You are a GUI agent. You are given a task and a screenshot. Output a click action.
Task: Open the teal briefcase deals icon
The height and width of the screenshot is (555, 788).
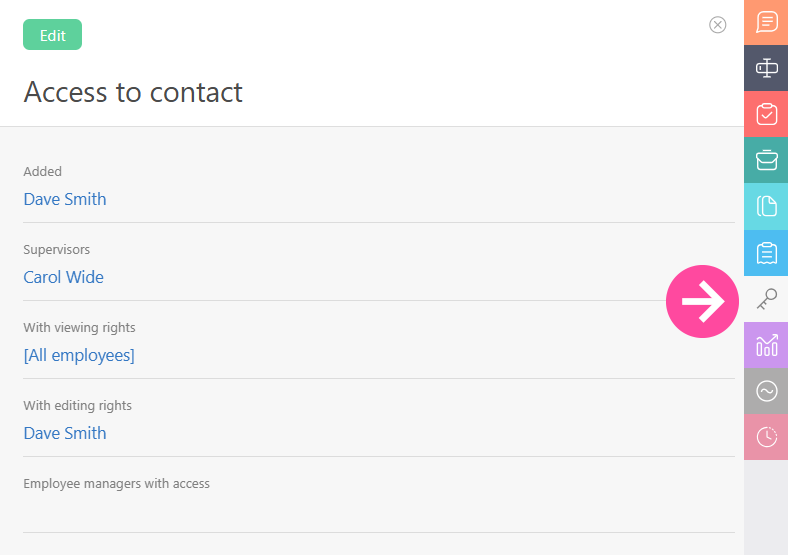click(766, 160)
